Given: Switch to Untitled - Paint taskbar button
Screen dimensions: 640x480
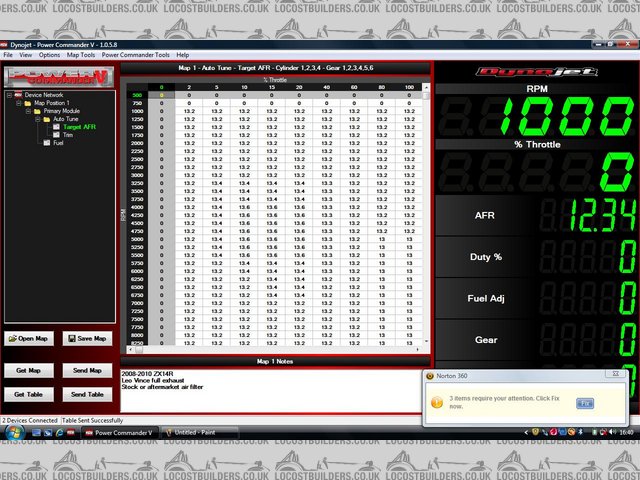Looking at the screenshot, I should click(200, 433).
